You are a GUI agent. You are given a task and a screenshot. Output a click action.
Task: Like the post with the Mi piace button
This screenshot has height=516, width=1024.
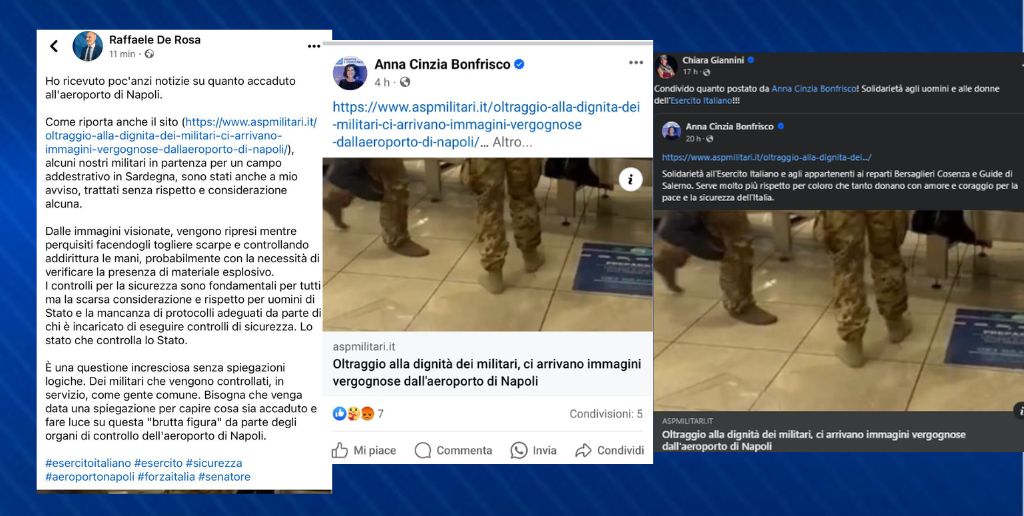point(364,450)
